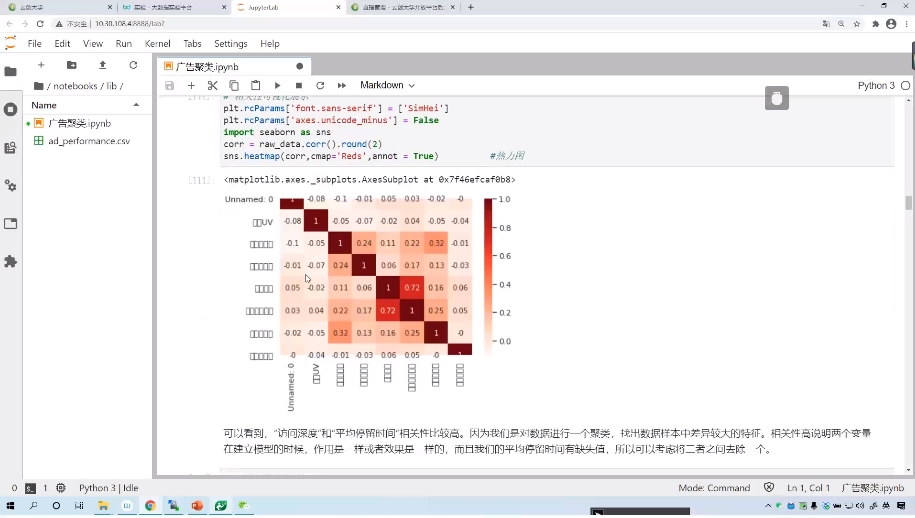Cut selected cell with scissors icon
The image size is (915, 518).
point(212,86)
